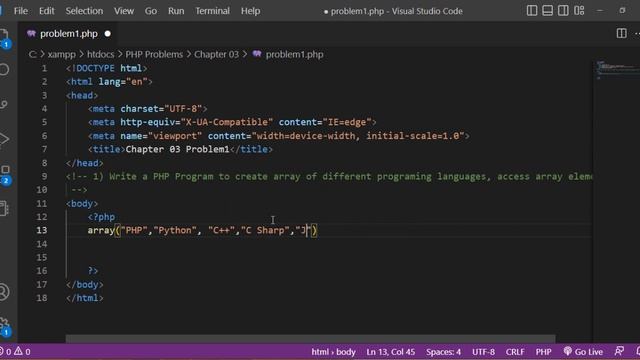Image resolution: width=640 pixels, height=360 pixels.
Task: Open the Edit menu
Action: coord(47,11)
